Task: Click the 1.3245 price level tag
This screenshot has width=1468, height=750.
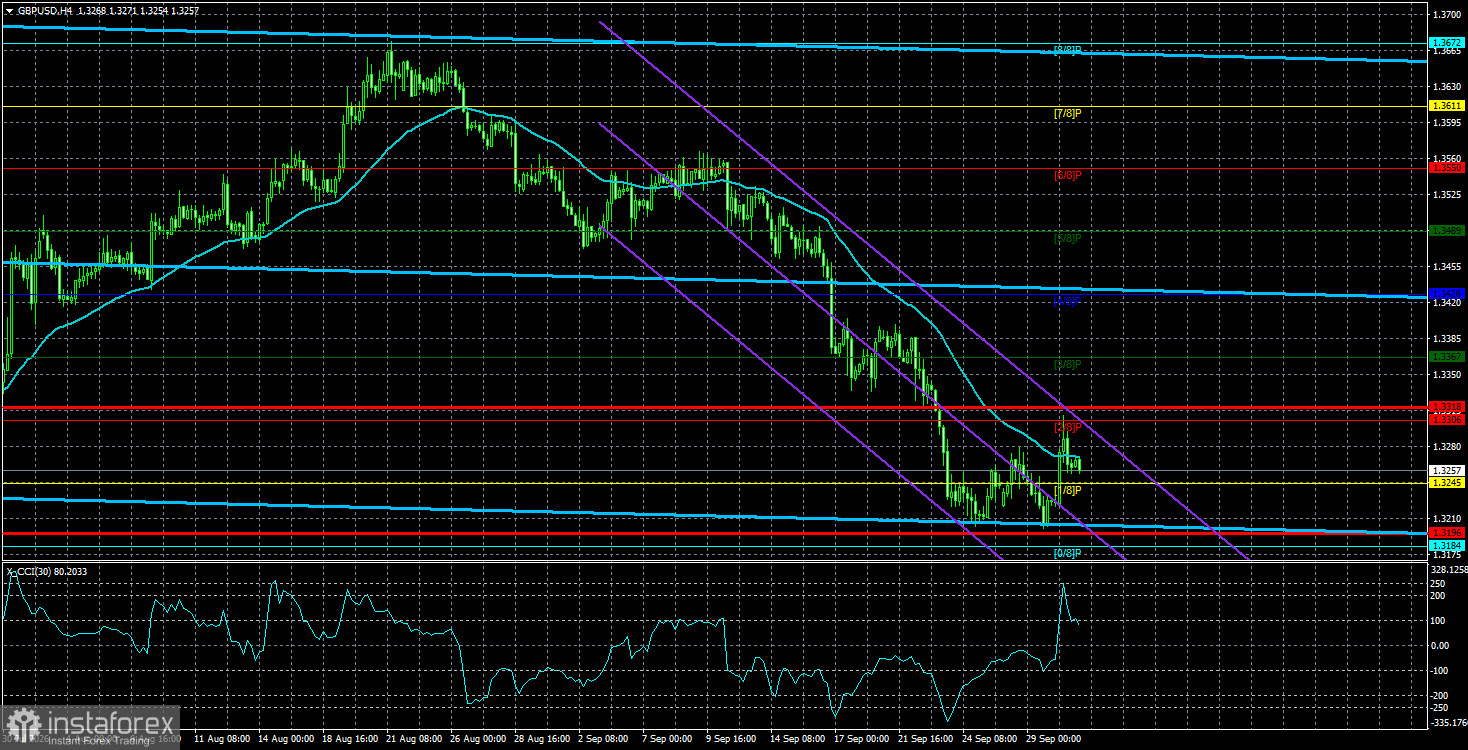Action: click(x=1447, y=483)
